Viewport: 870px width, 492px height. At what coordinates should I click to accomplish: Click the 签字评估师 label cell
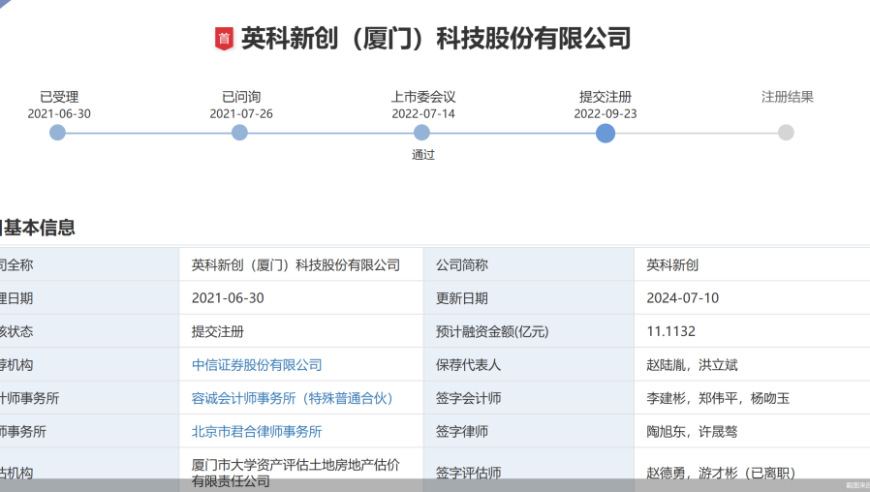[x=529, y=470]
